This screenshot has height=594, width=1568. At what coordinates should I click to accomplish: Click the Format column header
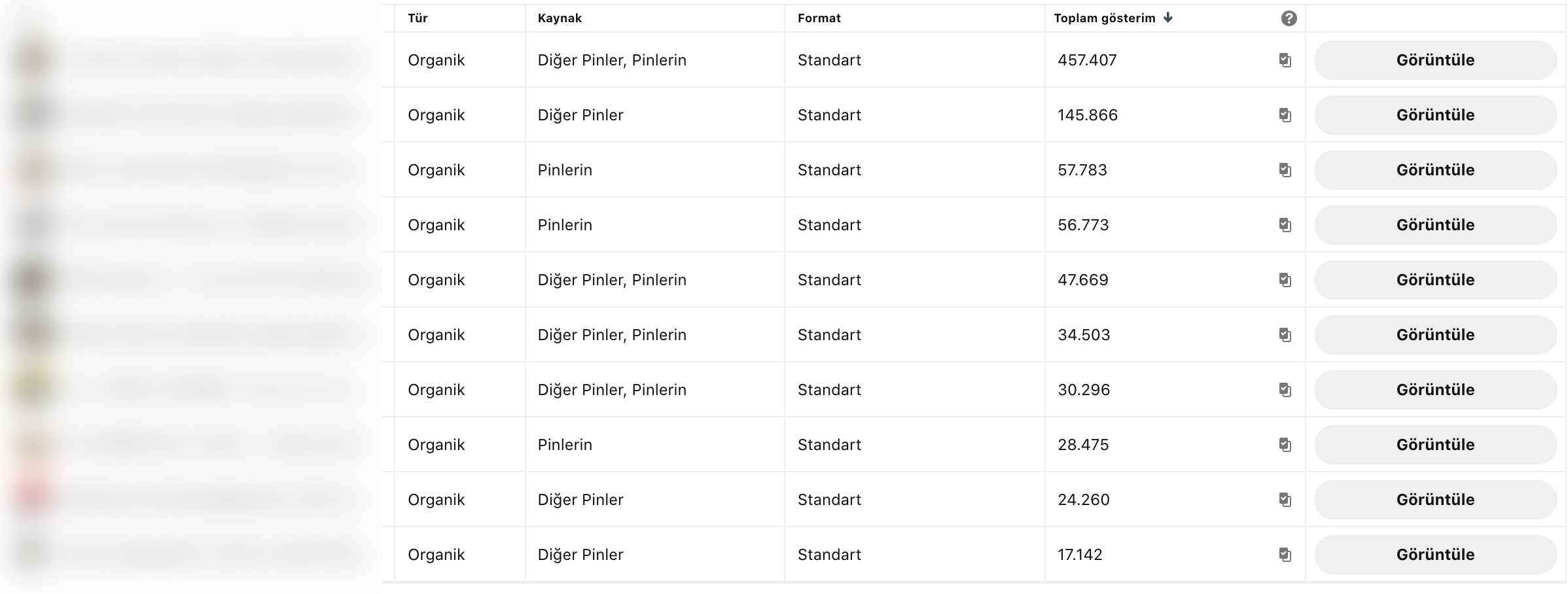(x=819, y=18)
